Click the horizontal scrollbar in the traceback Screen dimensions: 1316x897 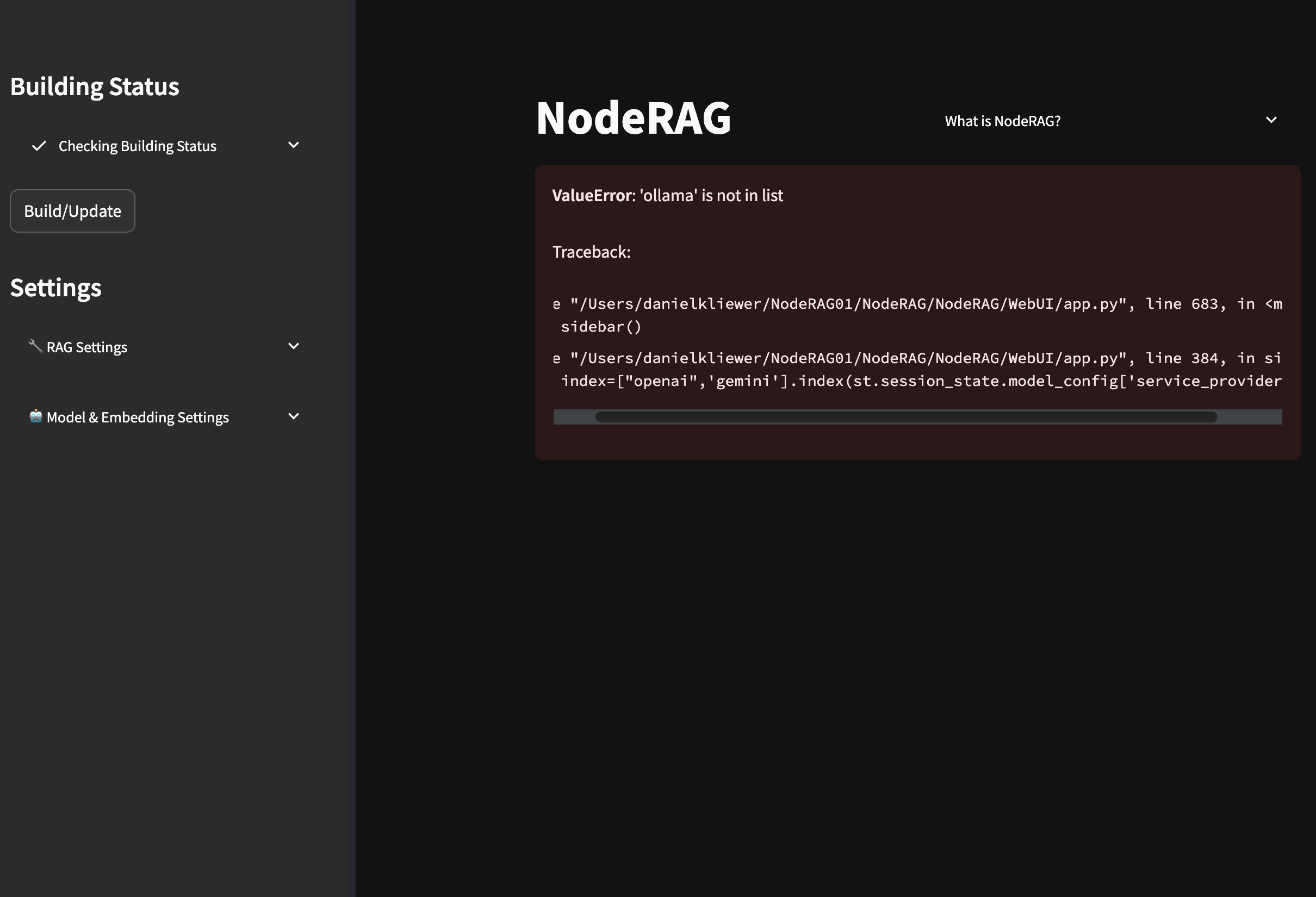(906, 417)
